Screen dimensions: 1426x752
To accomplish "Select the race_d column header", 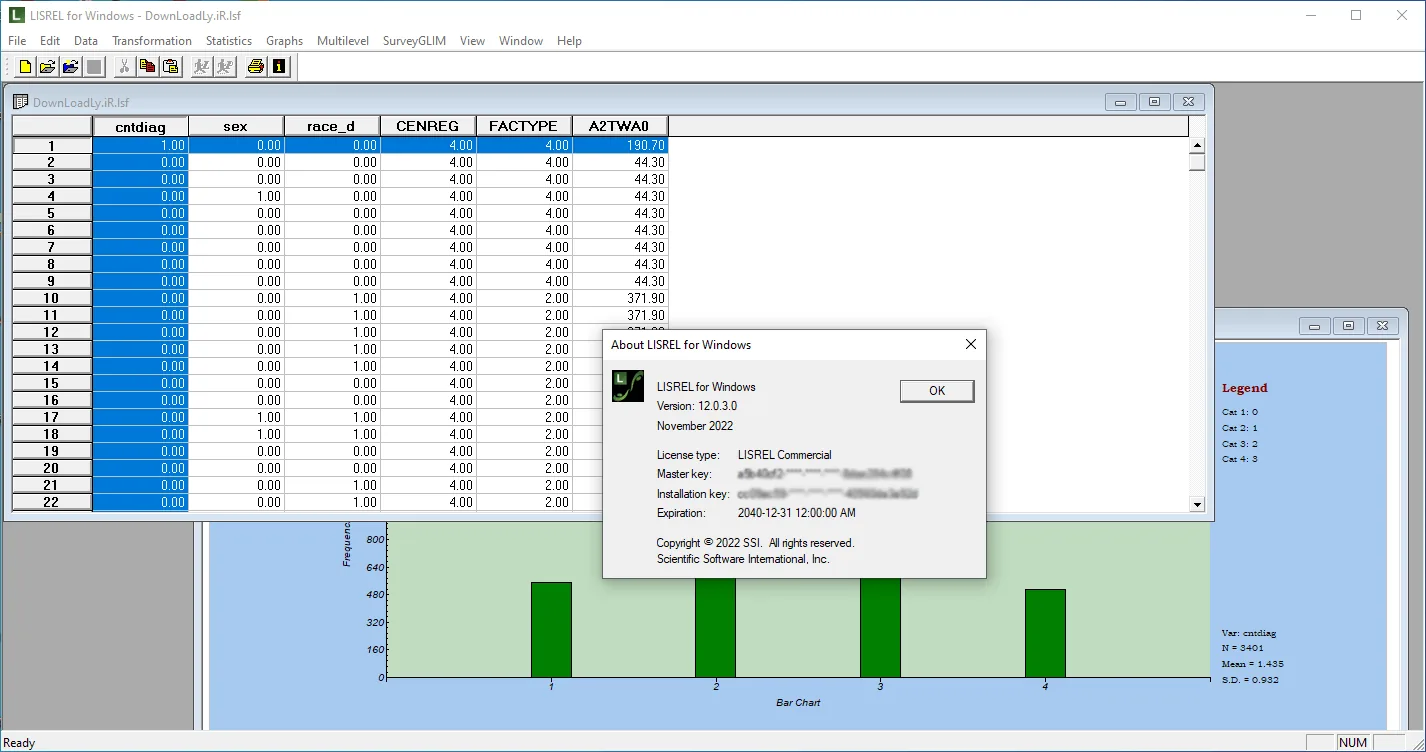I will coord(332,126).
